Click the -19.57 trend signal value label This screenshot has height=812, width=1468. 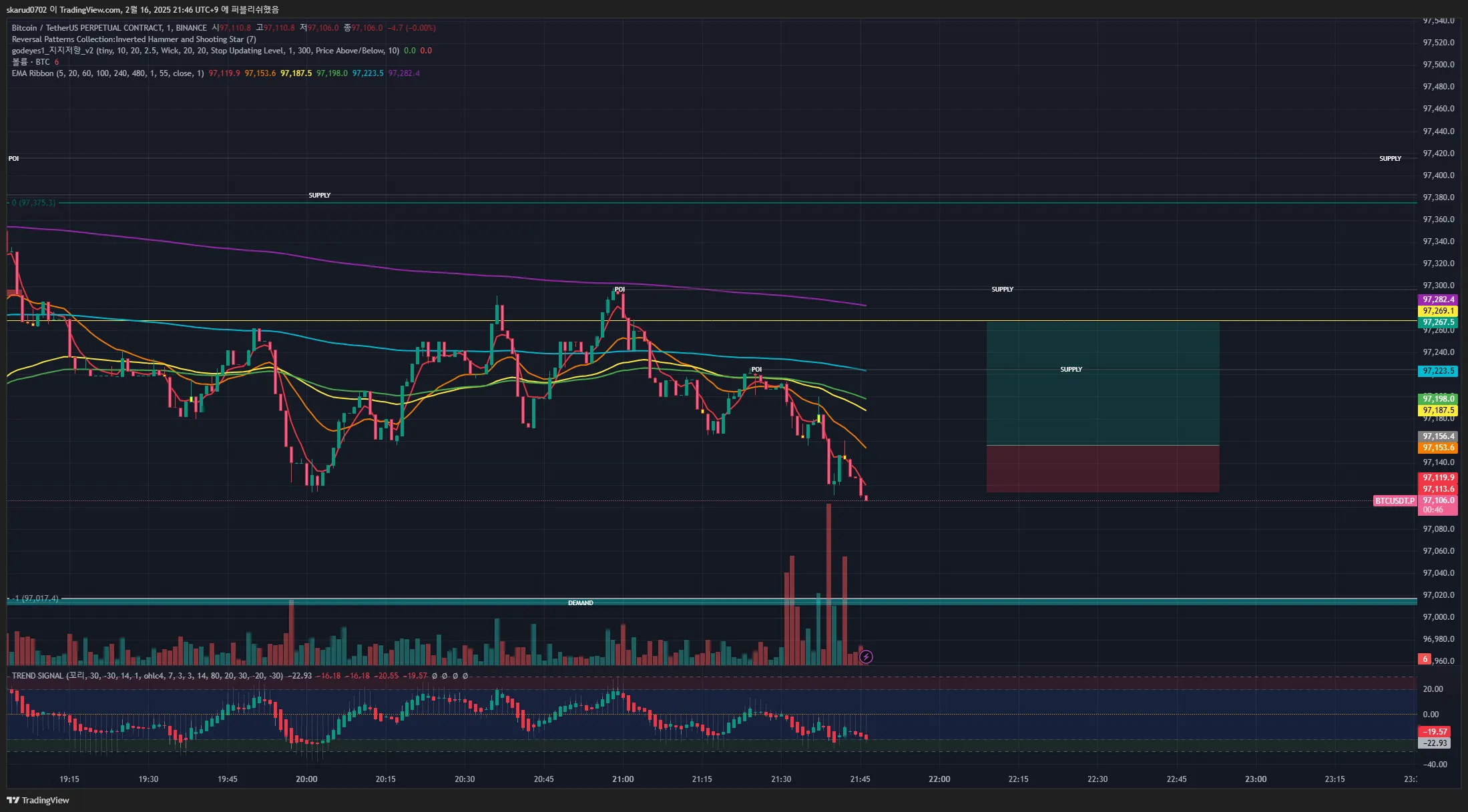(x=1435, y=732)
